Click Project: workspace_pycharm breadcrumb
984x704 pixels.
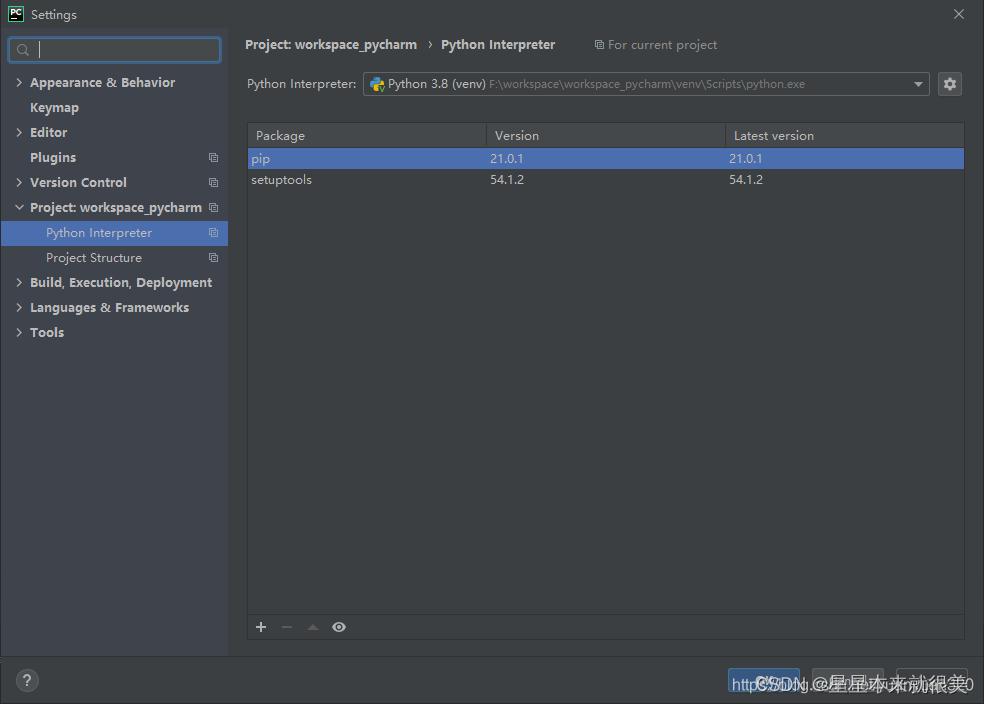click(x=331, y=45)
